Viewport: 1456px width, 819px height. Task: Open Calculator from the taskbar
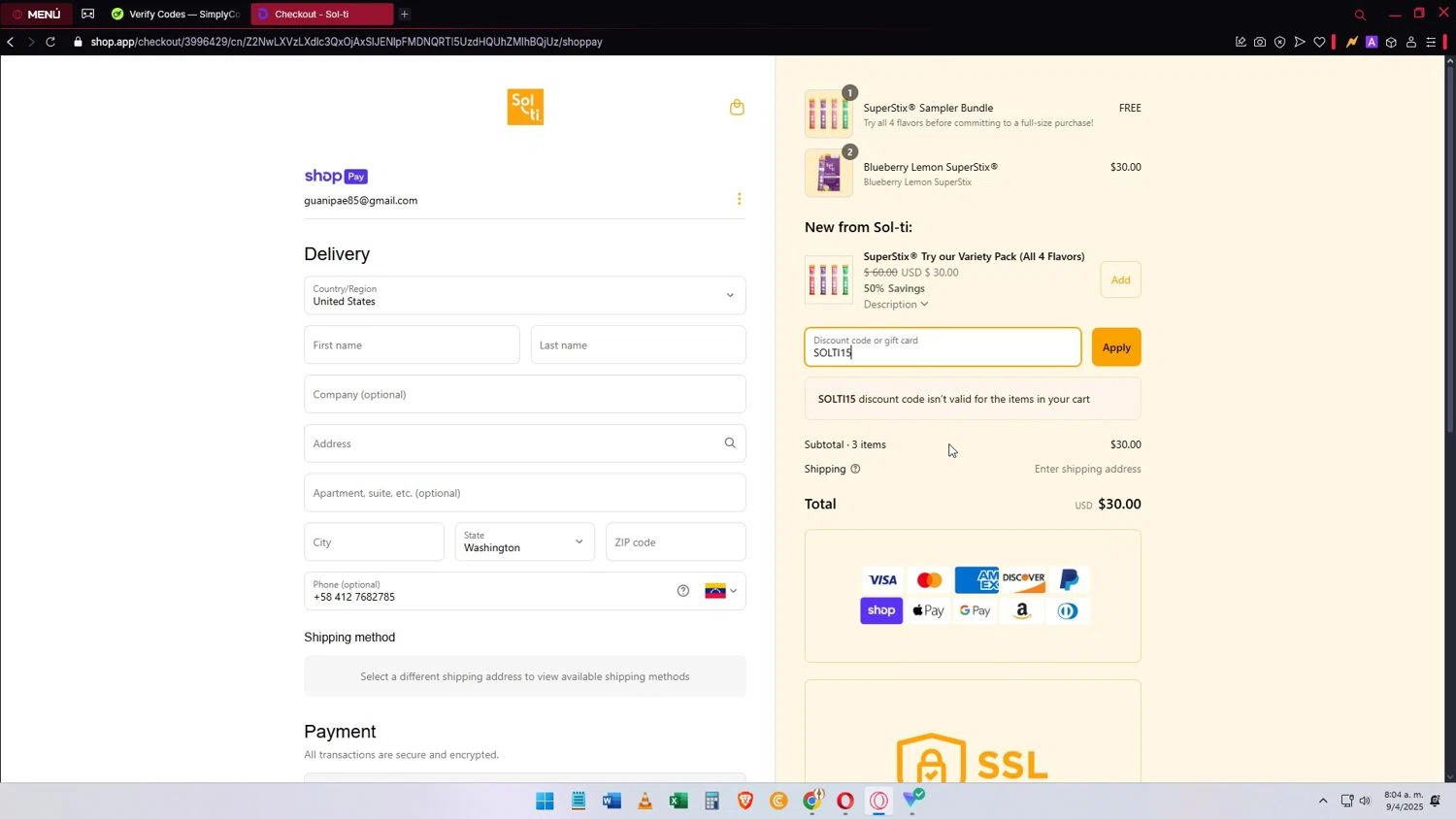pyautogui.click(x=711, y=801)
